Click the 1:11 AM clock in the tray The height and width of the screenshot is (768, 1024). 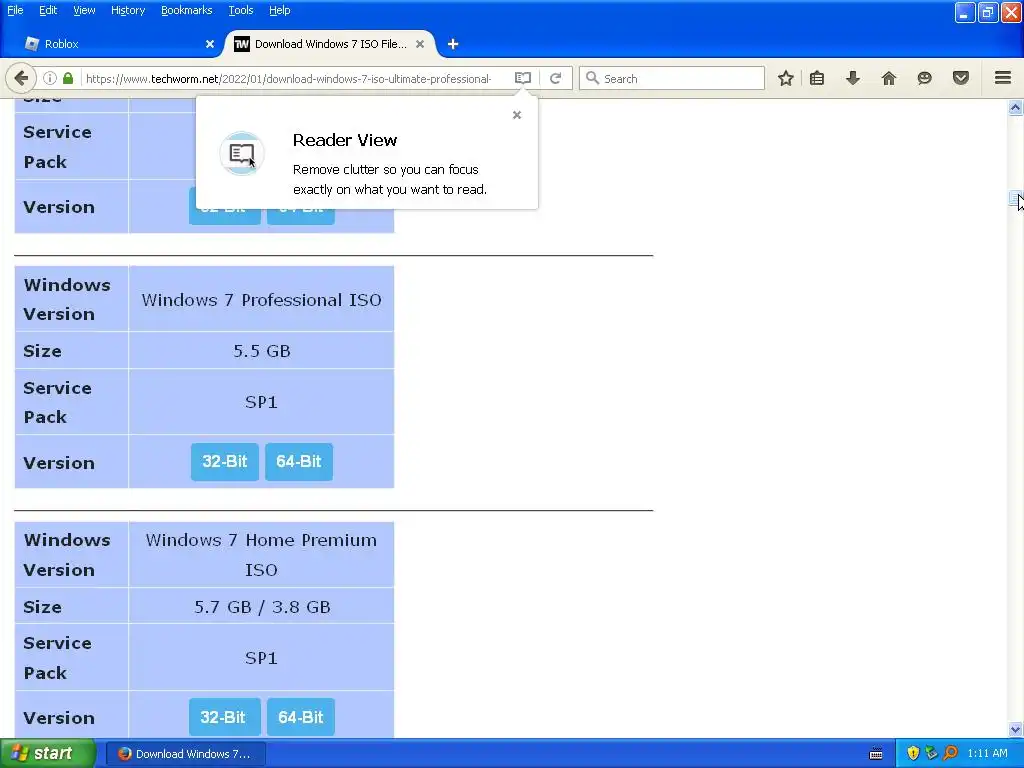click(x=987, y=753)
